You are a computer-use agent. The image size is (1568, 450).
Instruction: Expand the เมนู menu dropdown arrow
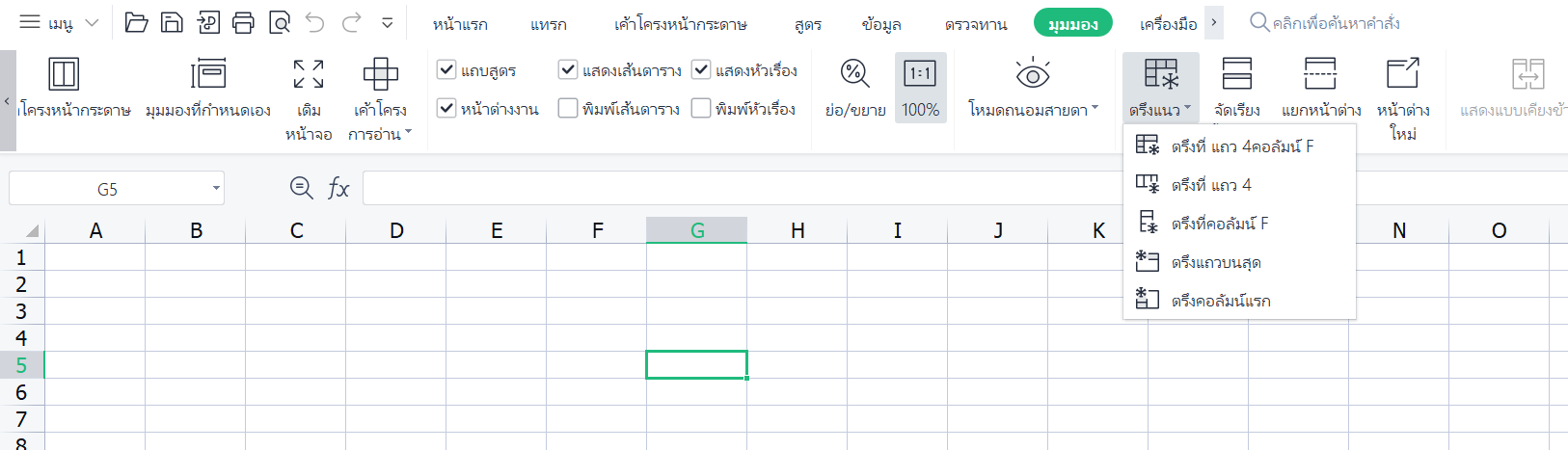click(93, 23)
